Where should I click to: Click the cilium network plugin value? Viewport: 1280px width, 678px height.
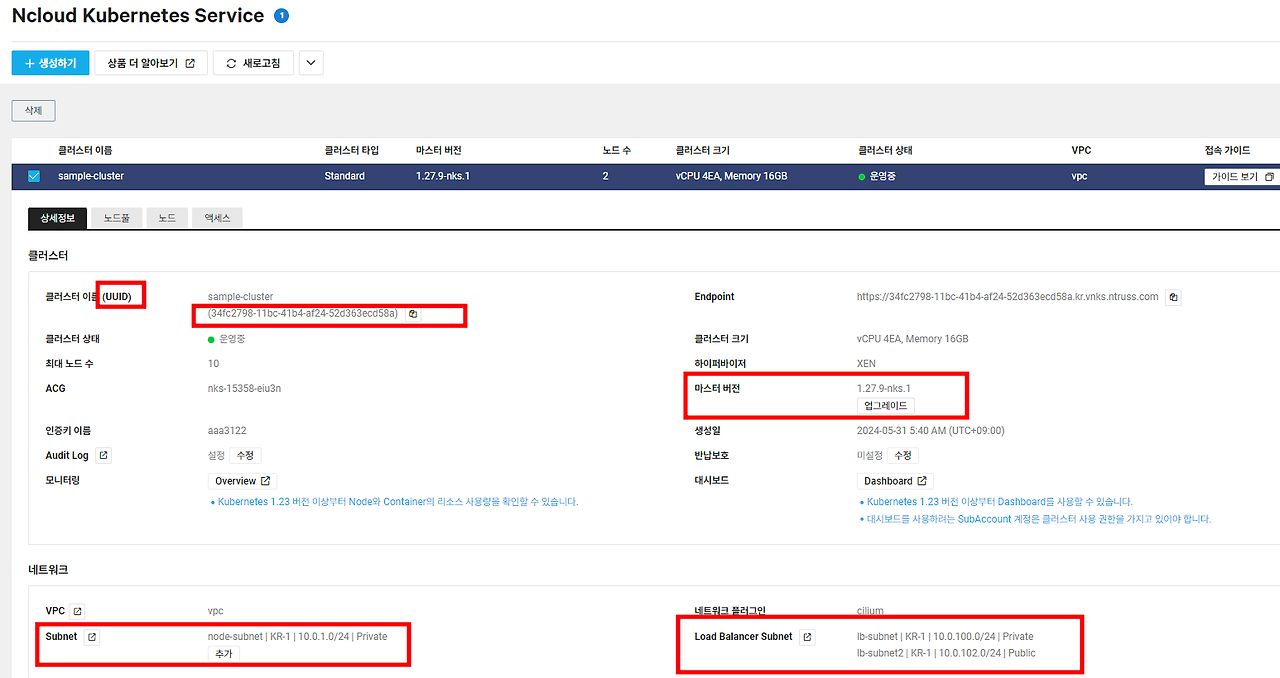pos(870,611)
